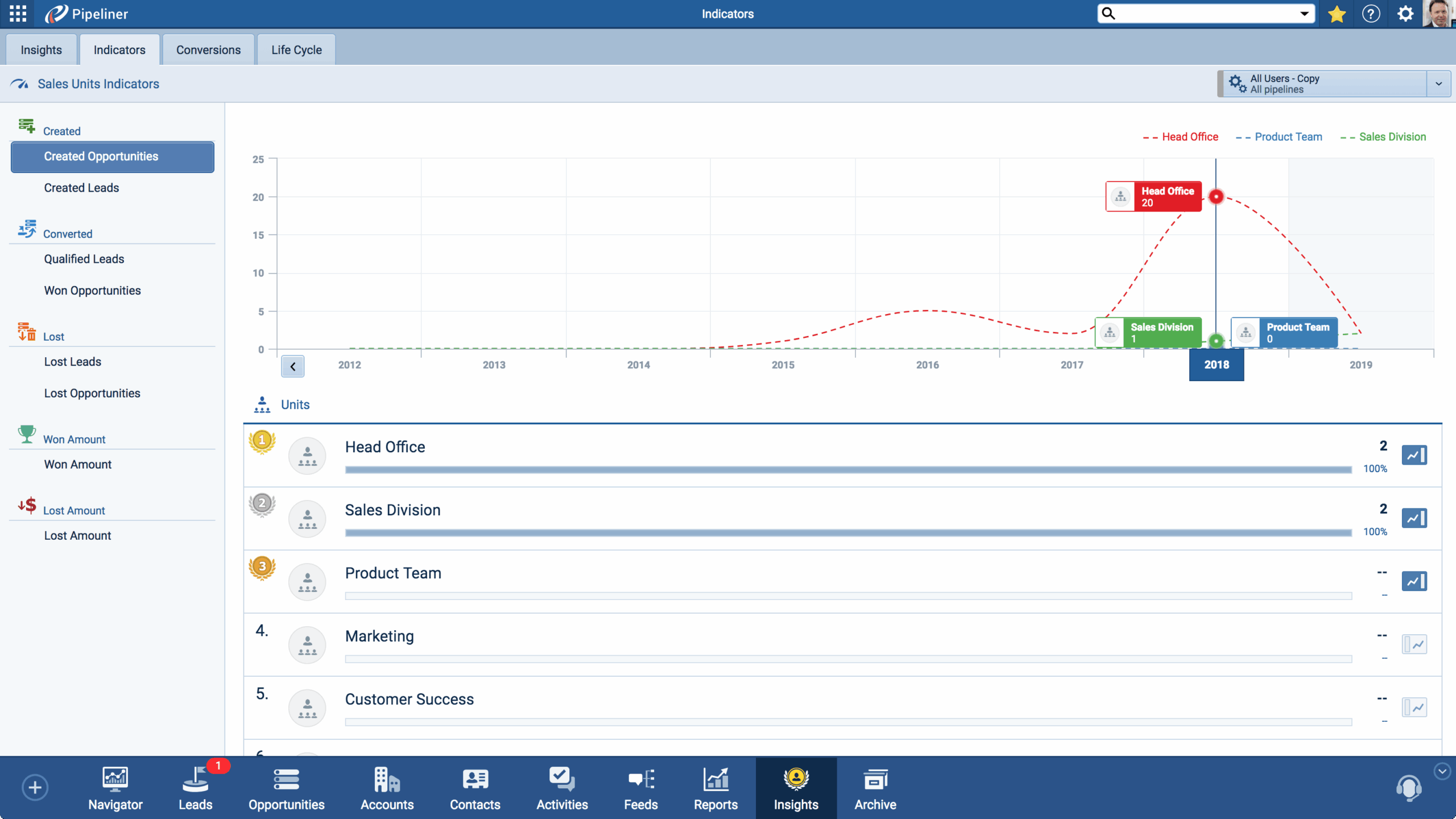Toggle Head Office chart display button

tap(1414, 455)
